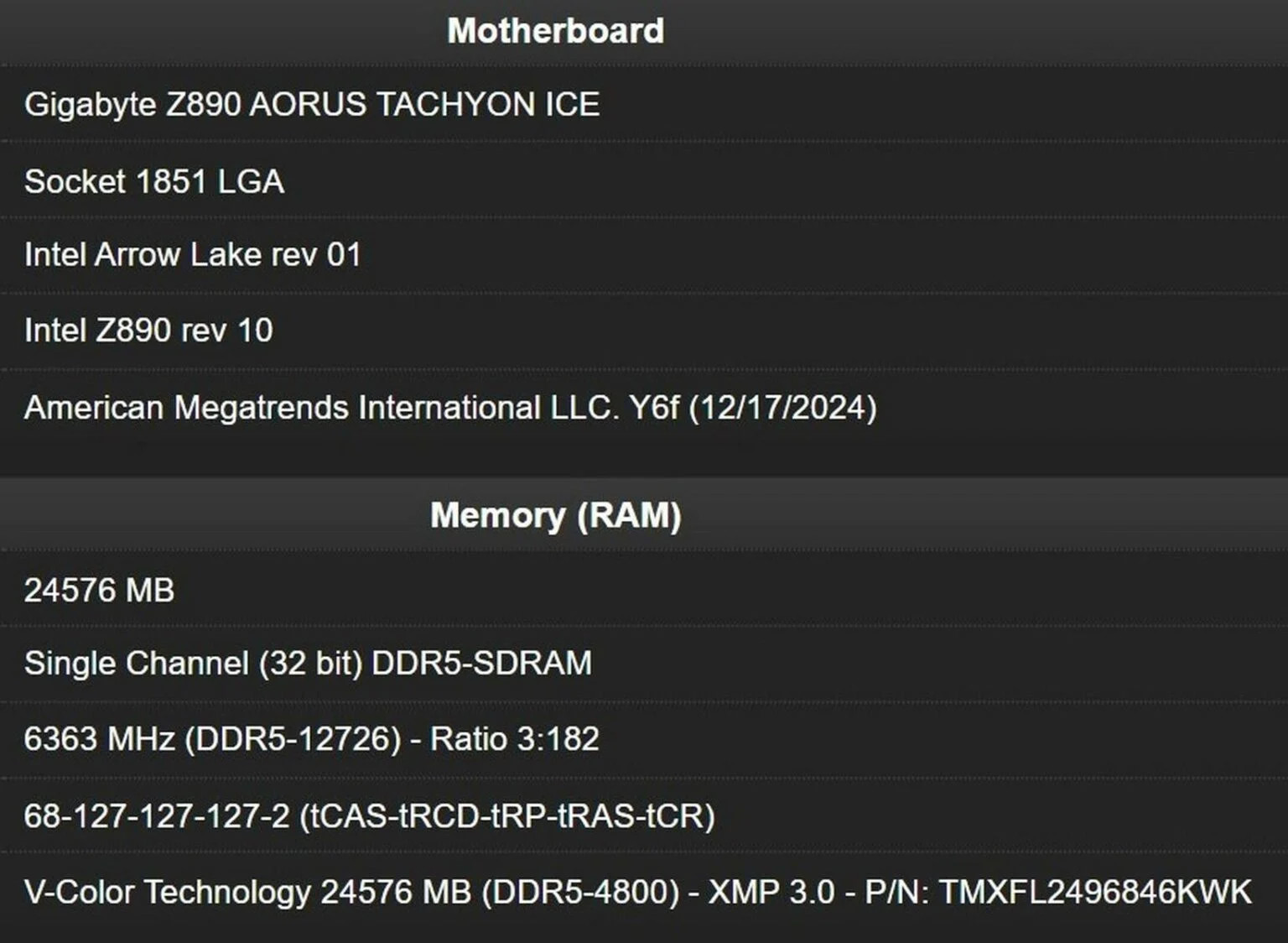Click the (DDR5-4800) module speed text
Viewport: 1288px width, 943px height.
point(580,892)
